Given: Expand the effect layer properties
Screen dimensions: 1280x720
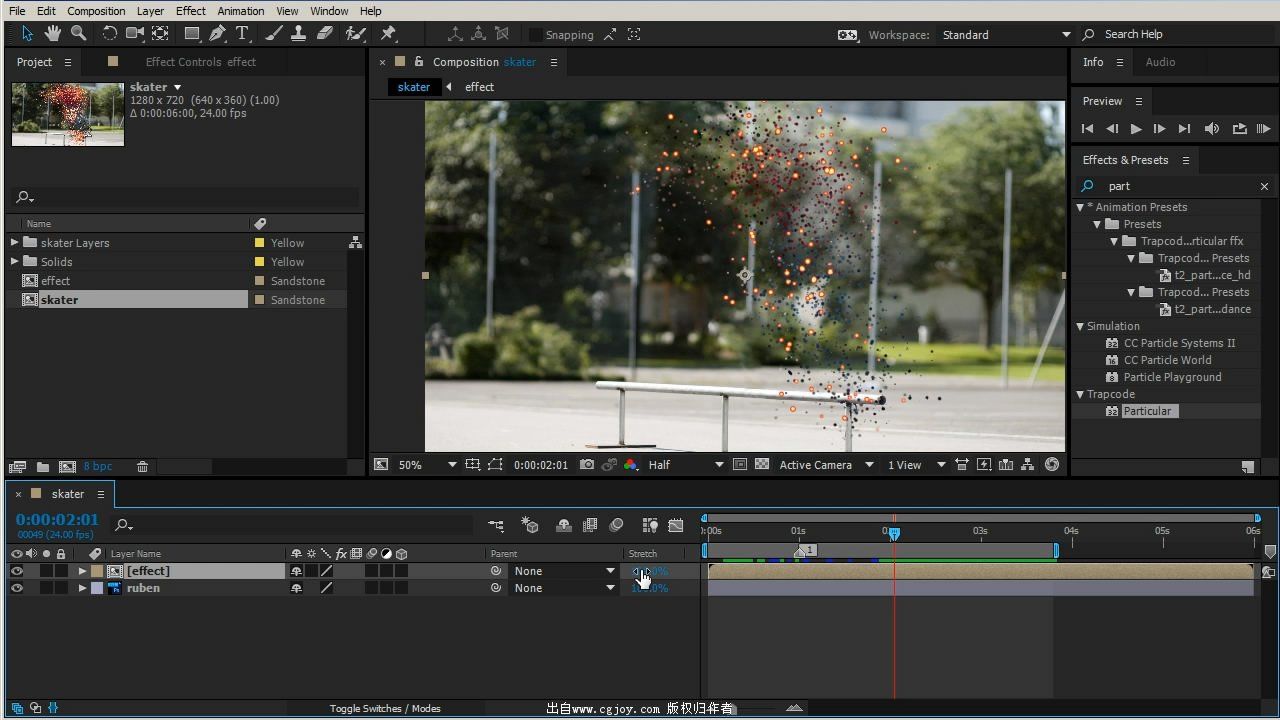Looking at the screenshot, I should pos(82,571).
